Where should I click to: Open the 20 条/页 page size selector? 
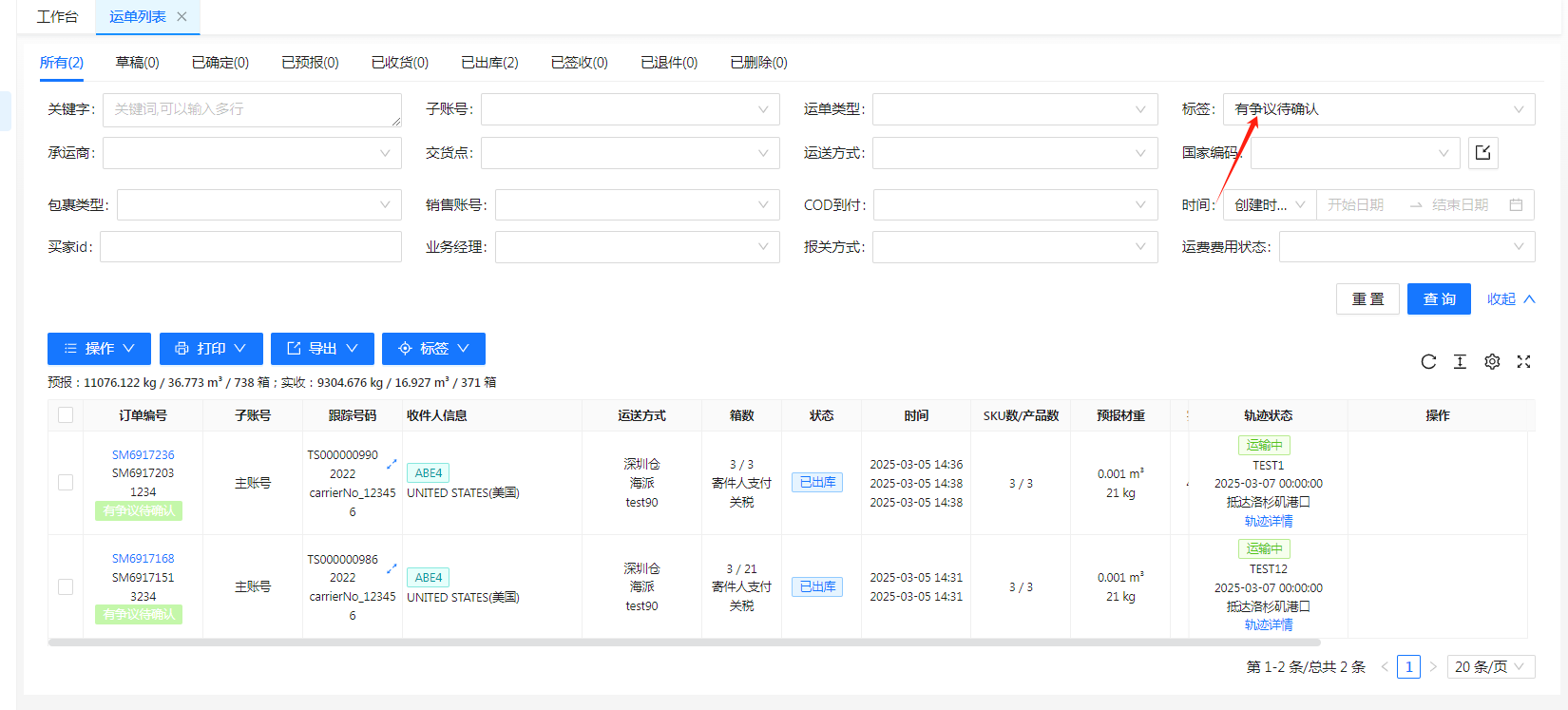[x=1490, y=667]
